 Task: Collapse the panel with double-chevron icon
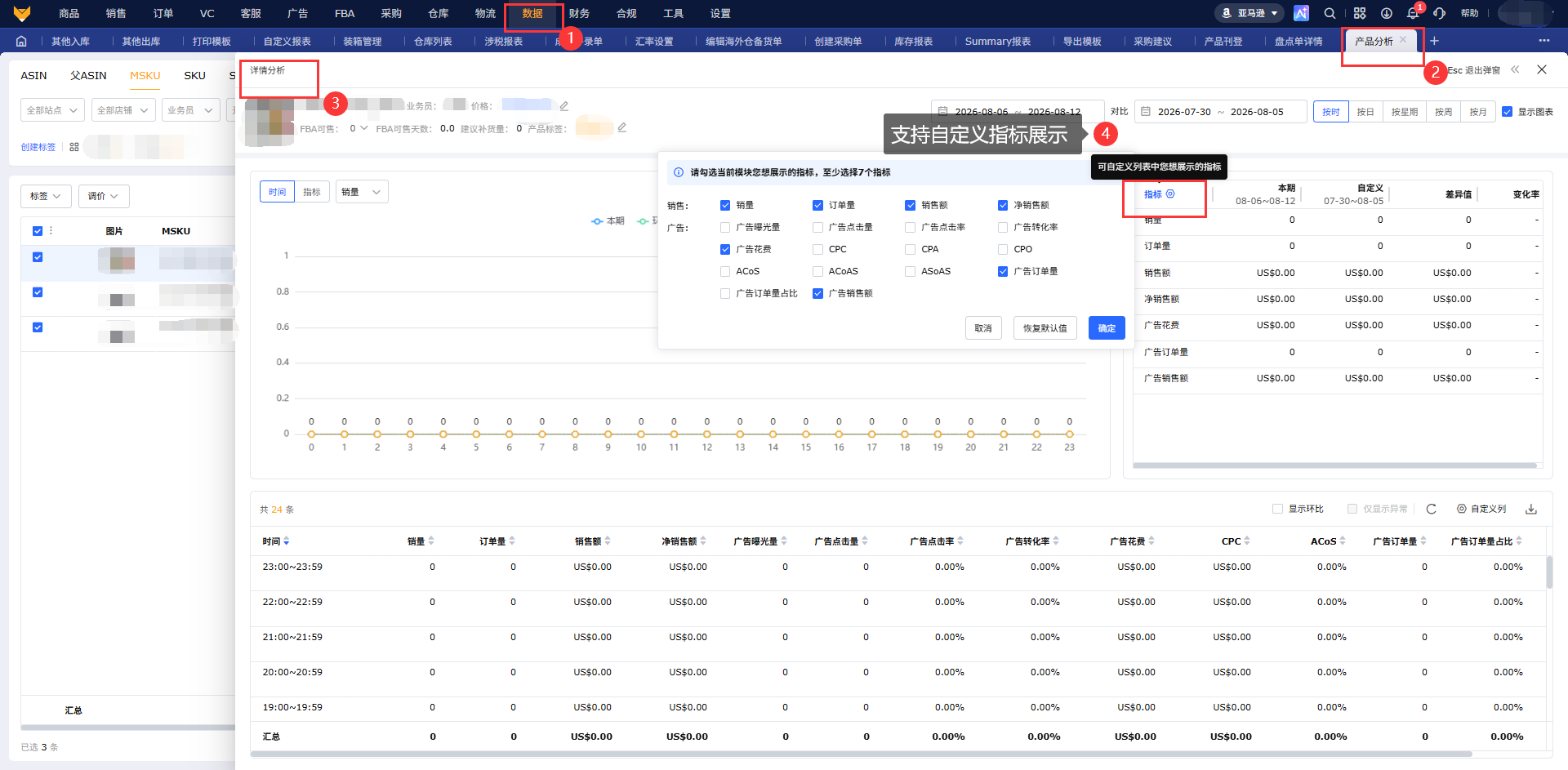(x=1515, y=69)
